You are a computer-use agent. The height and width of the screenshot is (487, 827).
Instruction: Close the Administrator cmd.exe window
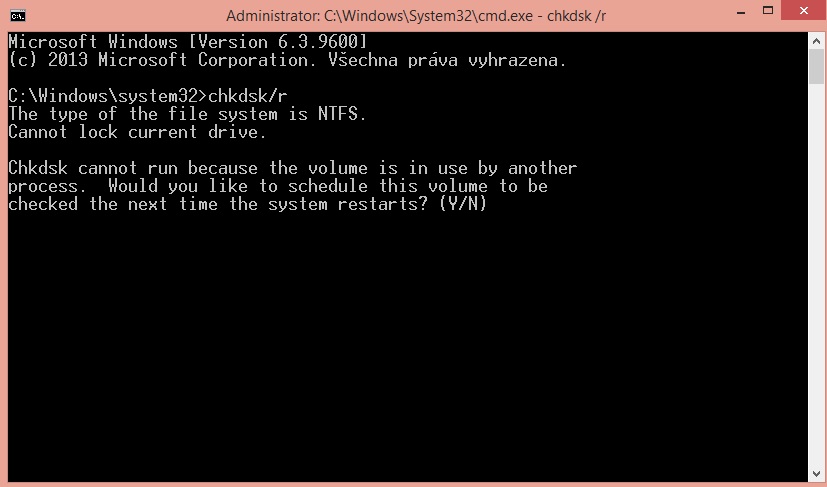tap(804, 11)
